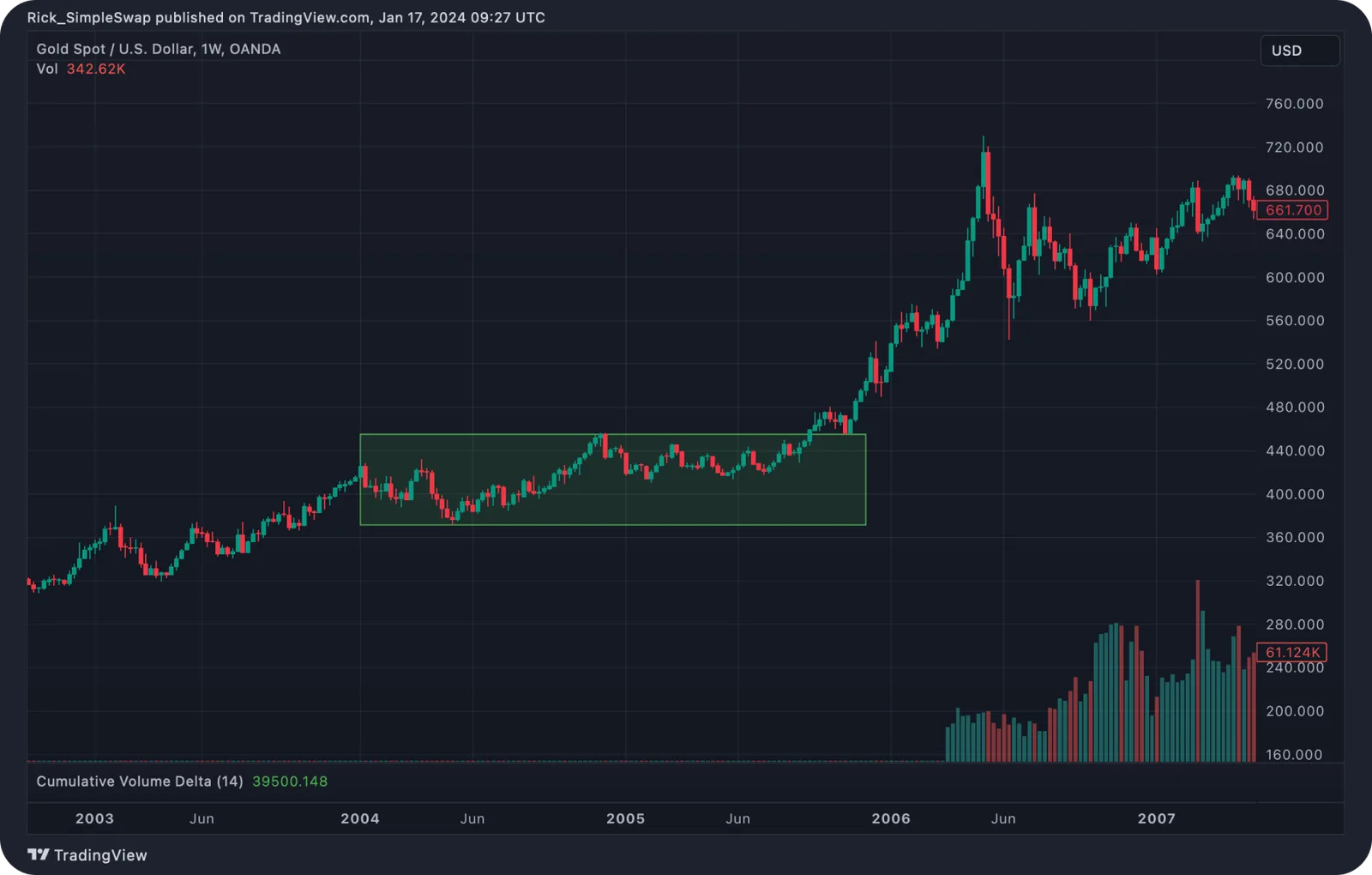Click the 661.700 current price label

[x=1292, y=210]
